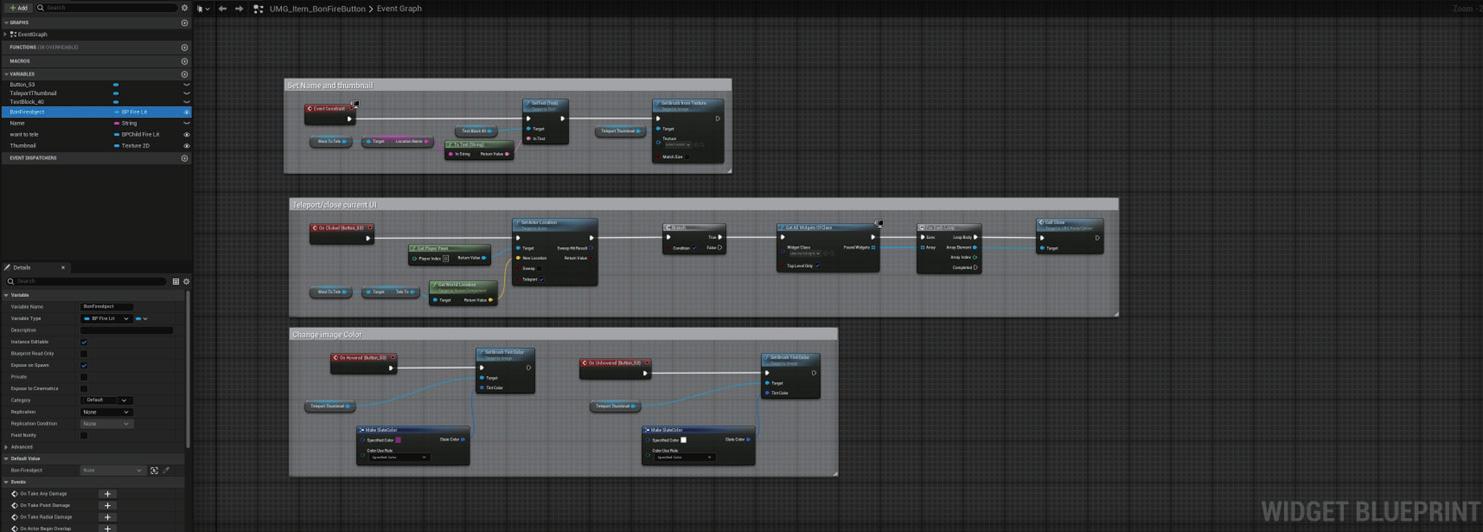Toggle Private checkbox

click(x=84, y=377)
